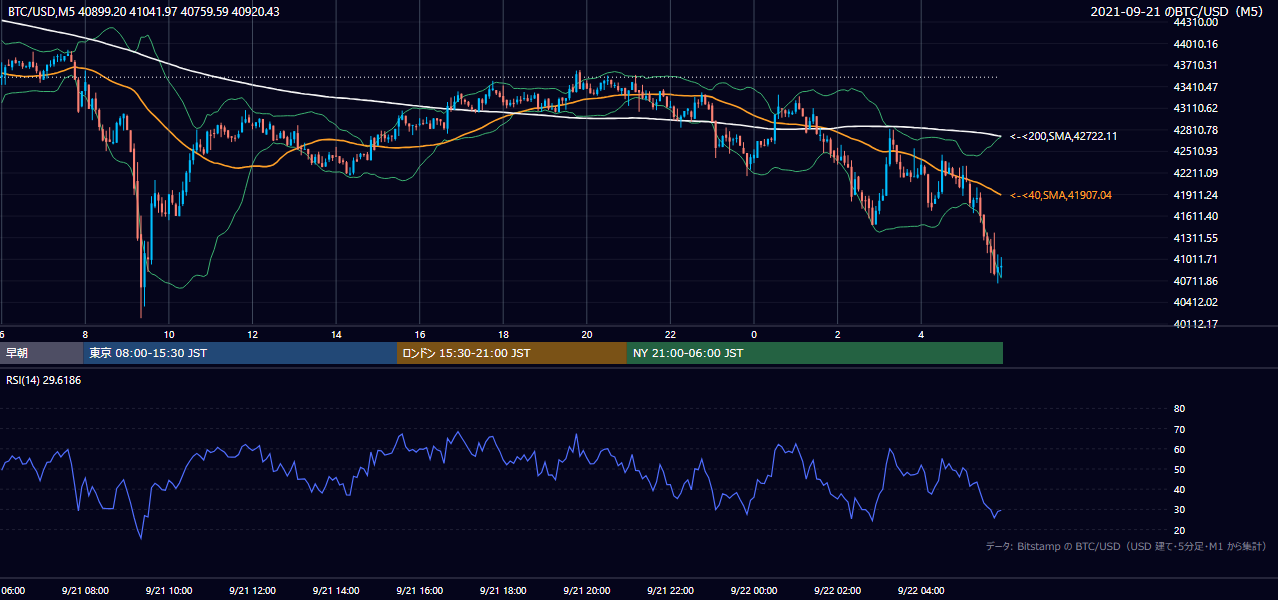Click hour tick 16 on the price chart axis

click(x=420, y=334)
